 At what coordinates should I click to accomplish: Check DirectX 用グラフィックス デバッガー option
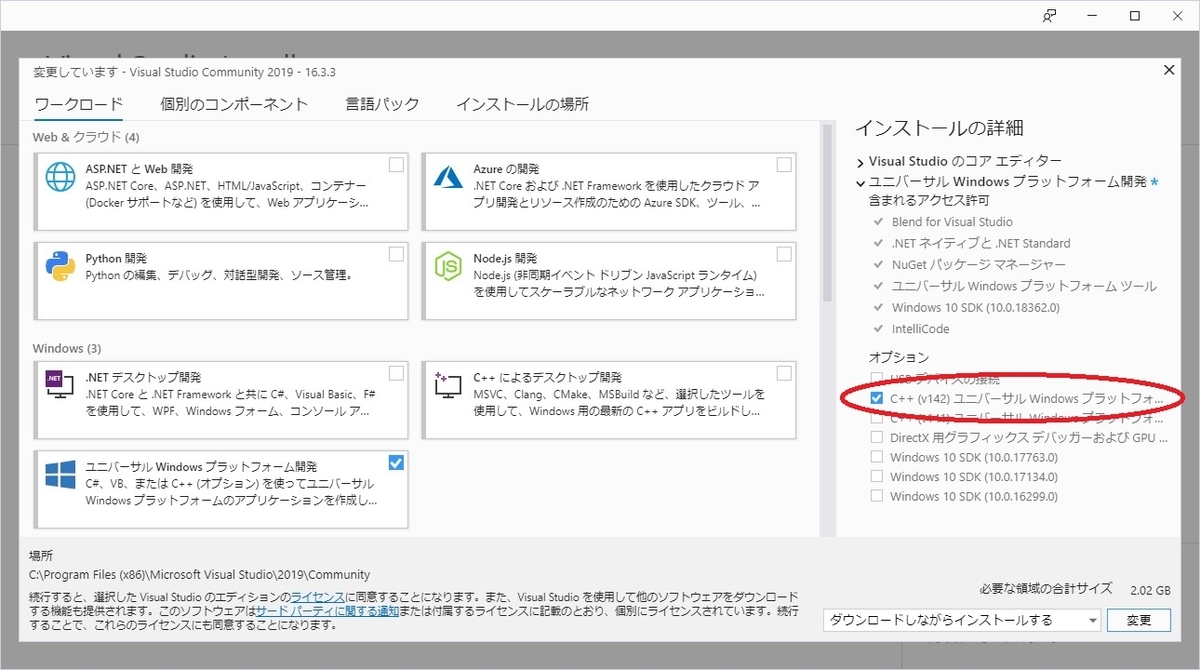click(x=877, y=438)
